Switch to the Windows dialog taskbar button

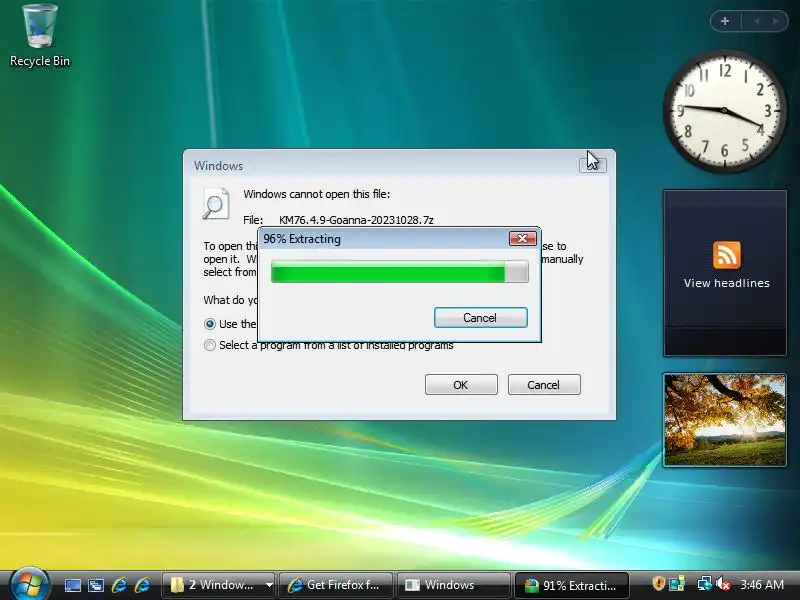[x=454, y=585]
